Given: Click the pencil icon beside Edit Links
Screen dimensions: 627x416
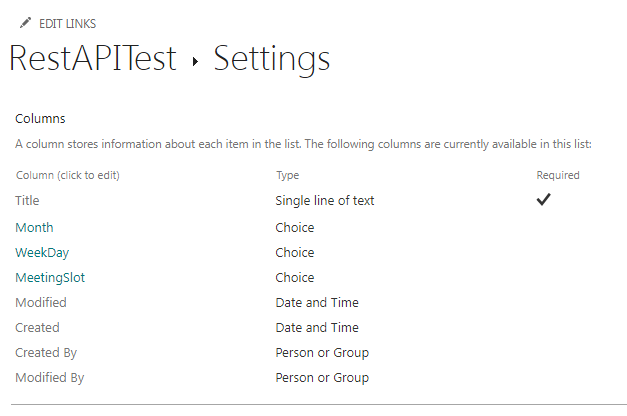Looking at the screenshot, I should [25, 23].
